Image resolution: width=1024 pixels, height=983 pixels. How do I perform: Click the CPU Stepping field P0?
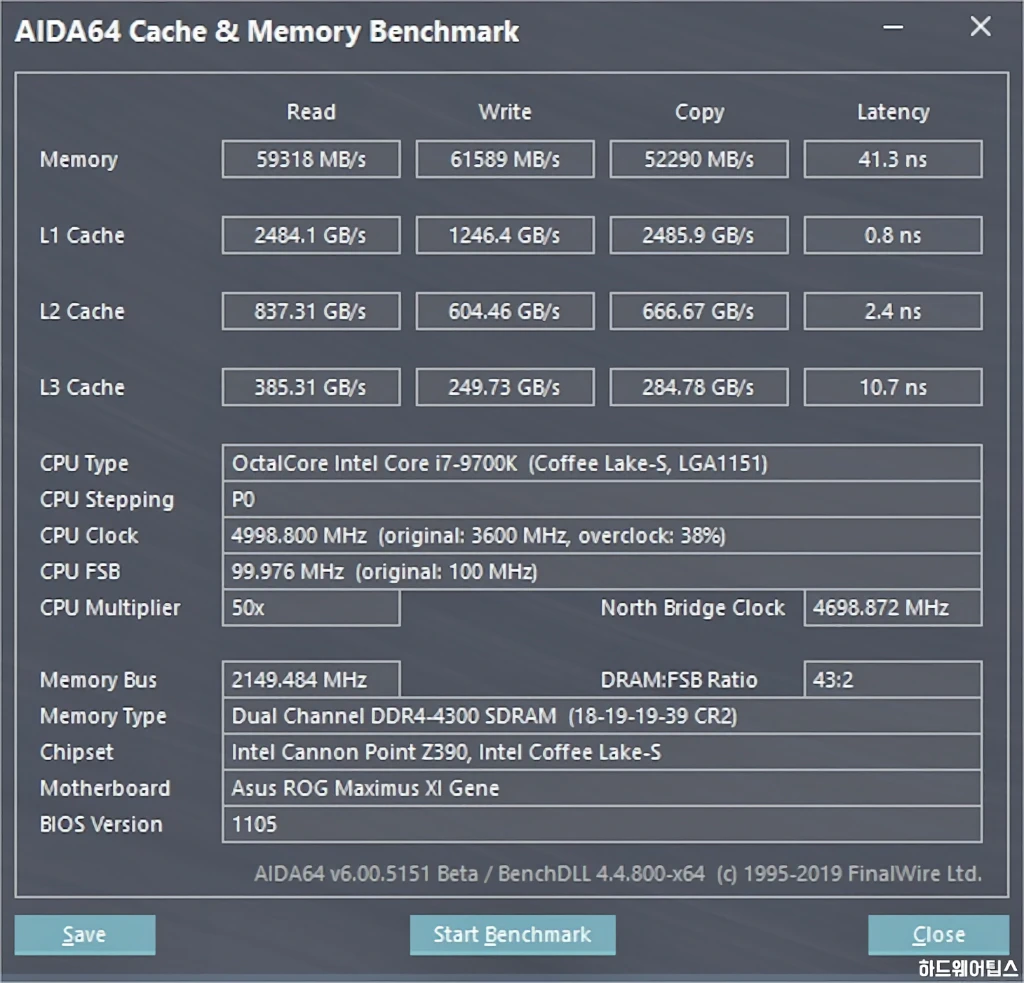click(601, 500)
